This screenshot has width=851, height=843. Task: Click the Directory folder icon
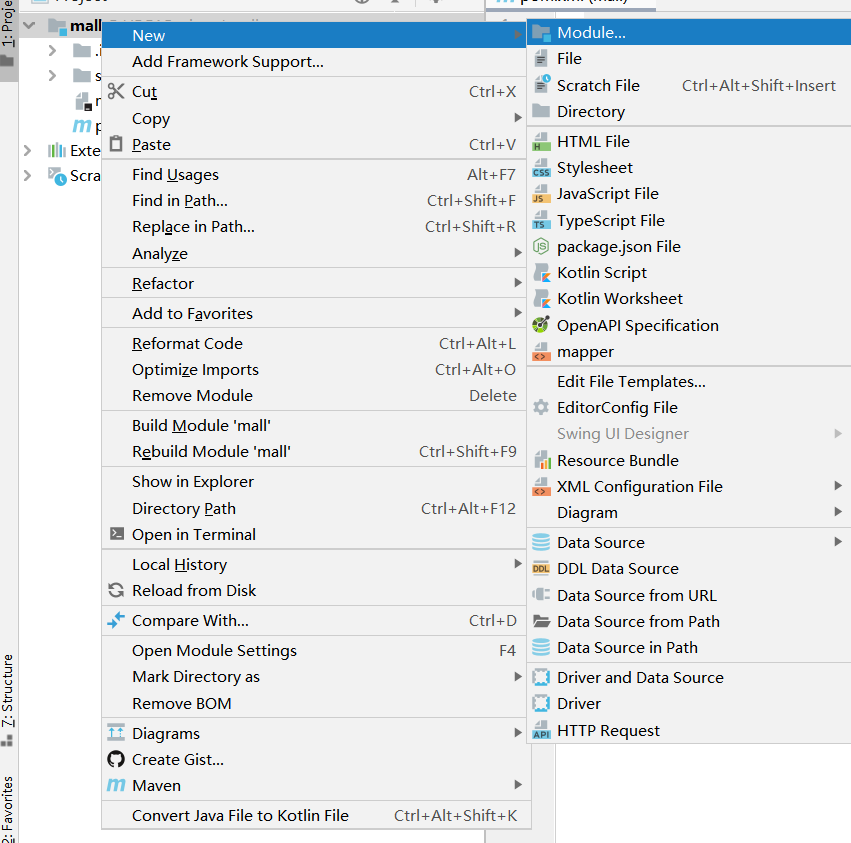(541, 111)
